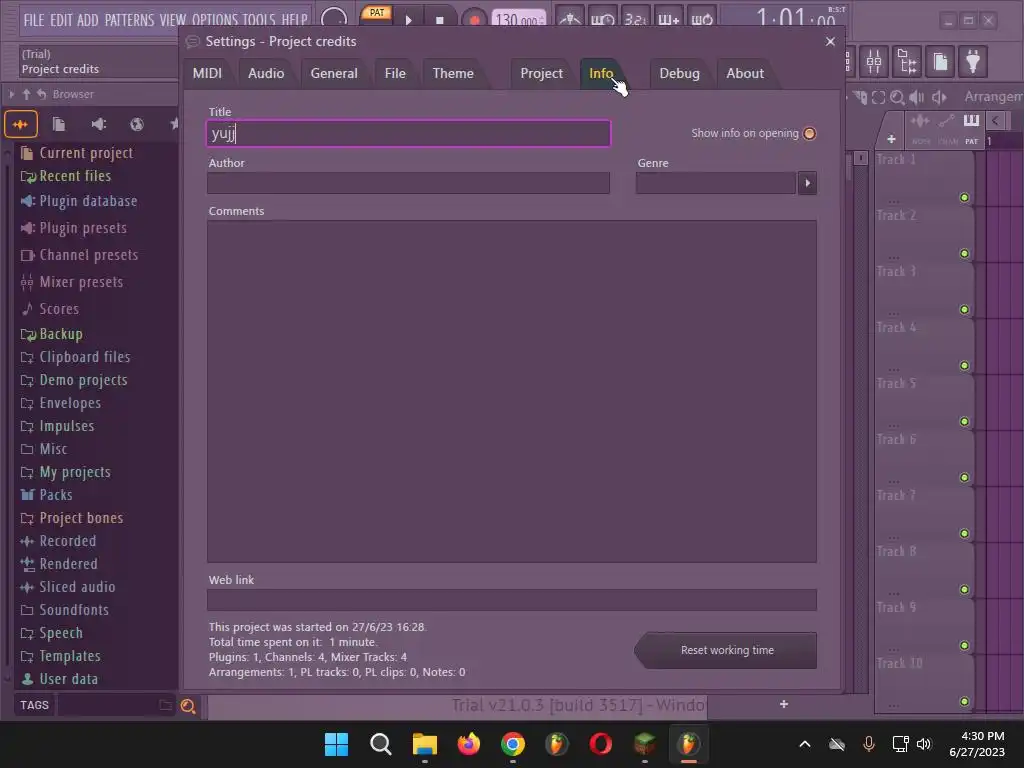Open the plugin picker plug icon
Image resolution: width=1024 pixels, height=768 pixels.
(x=973, y=62)
